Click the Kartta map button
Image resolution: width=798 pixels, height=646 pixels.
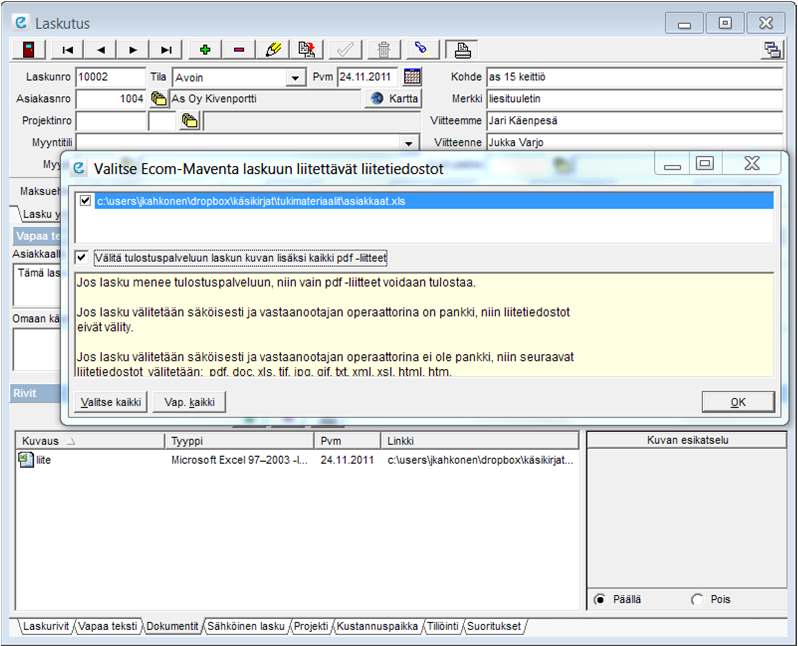click(393, 99)
